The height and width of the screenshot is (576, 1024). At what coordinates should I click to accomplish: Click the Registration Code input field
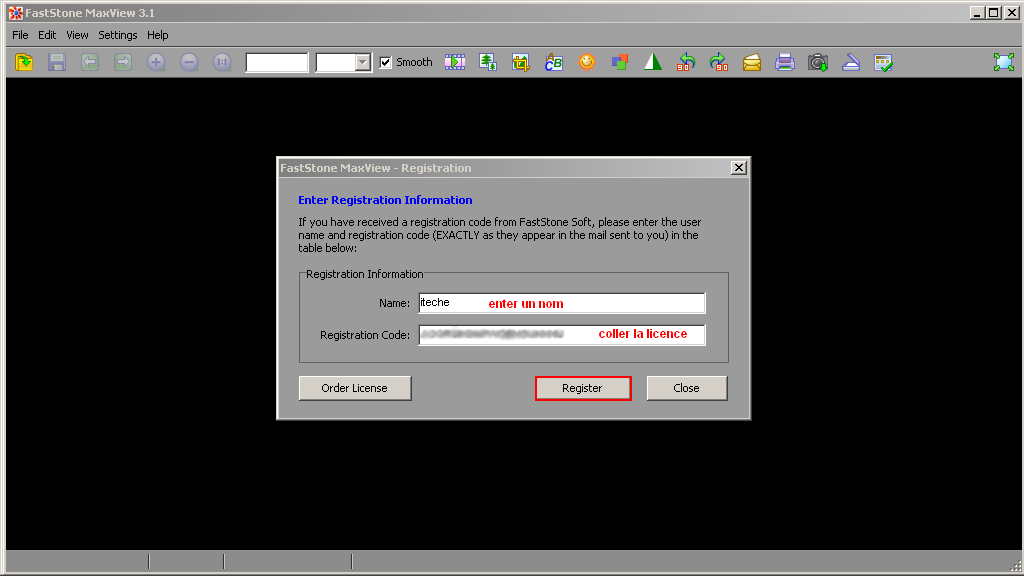(562, 334)
